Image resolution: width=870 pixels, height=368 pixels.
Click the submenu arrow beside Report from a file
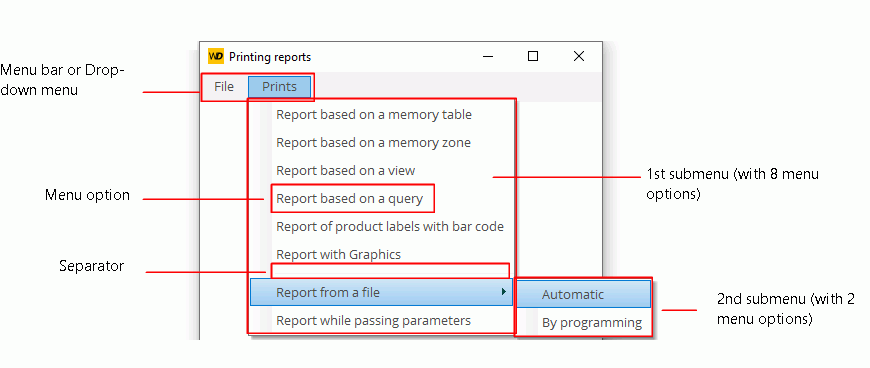[x=504, y=292]
